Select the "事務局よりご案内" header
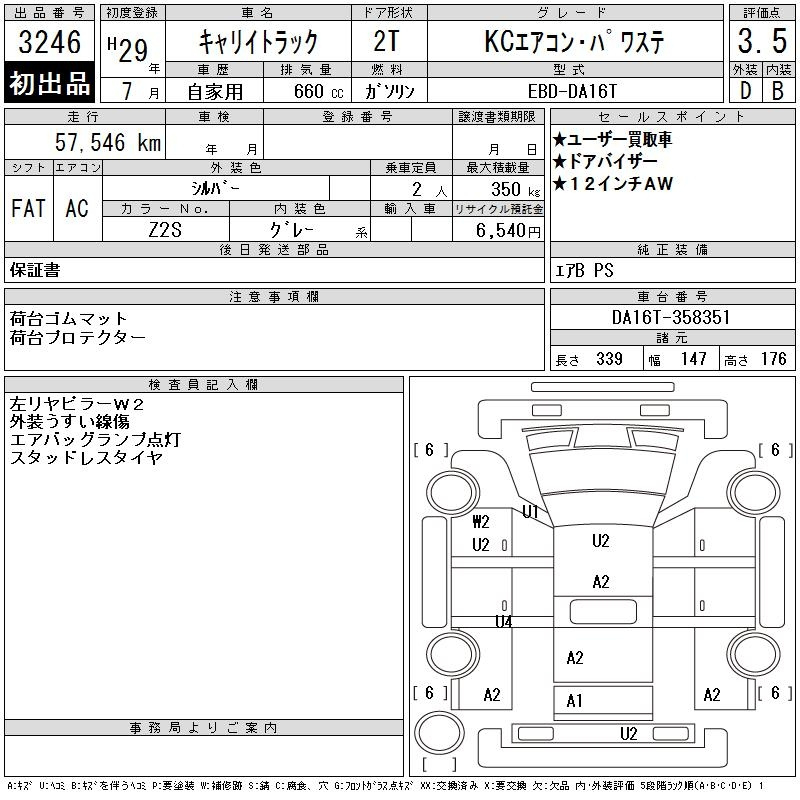Screen dimensions: 800x800 (203, 728)
